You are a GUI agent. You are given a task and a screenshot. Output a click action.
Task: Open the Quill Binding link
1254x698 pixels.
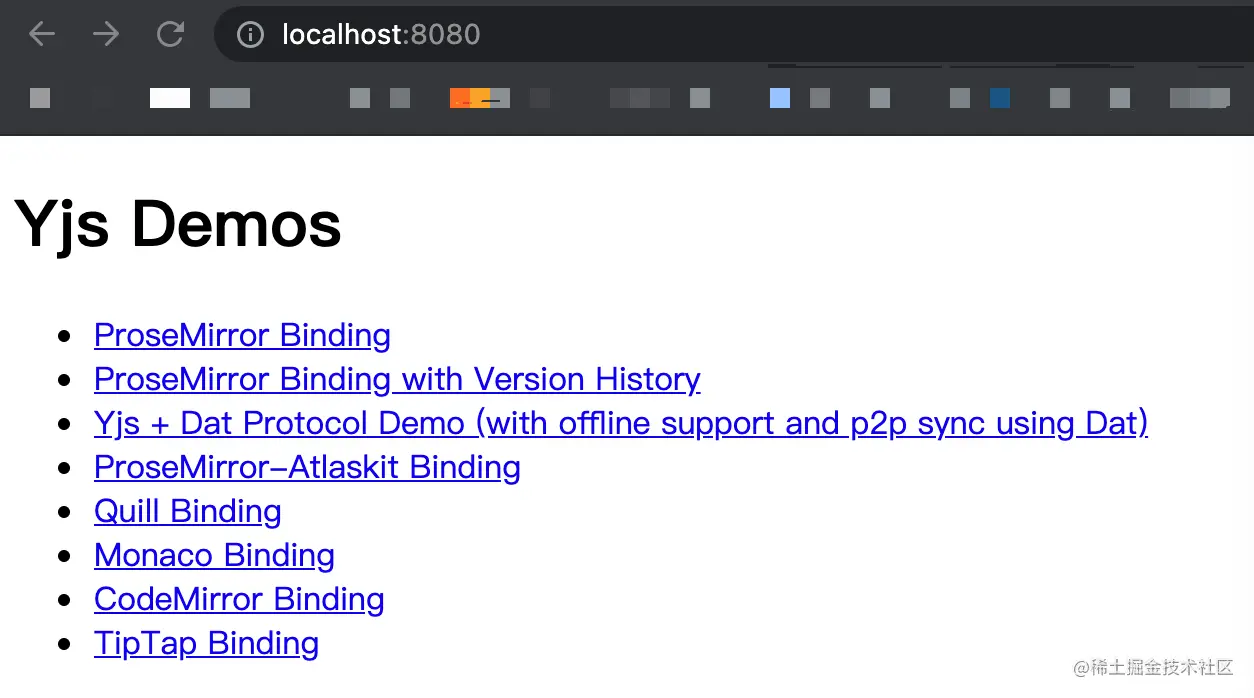pos(187,511)
